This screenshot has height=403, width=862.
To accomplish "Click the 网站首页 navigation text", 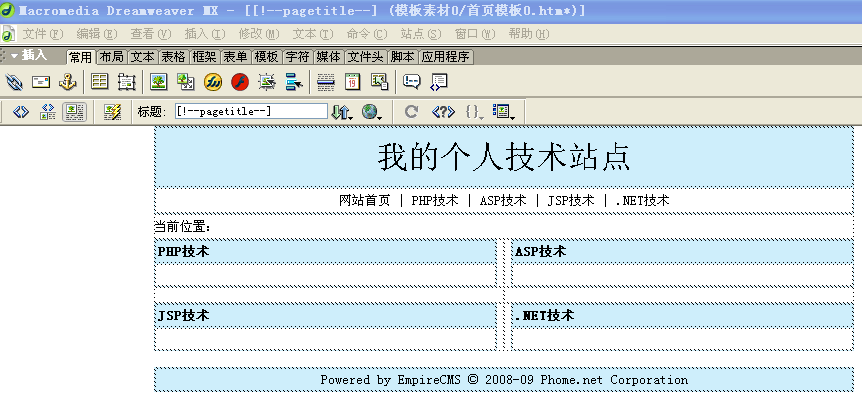I will tap(364, 200).
